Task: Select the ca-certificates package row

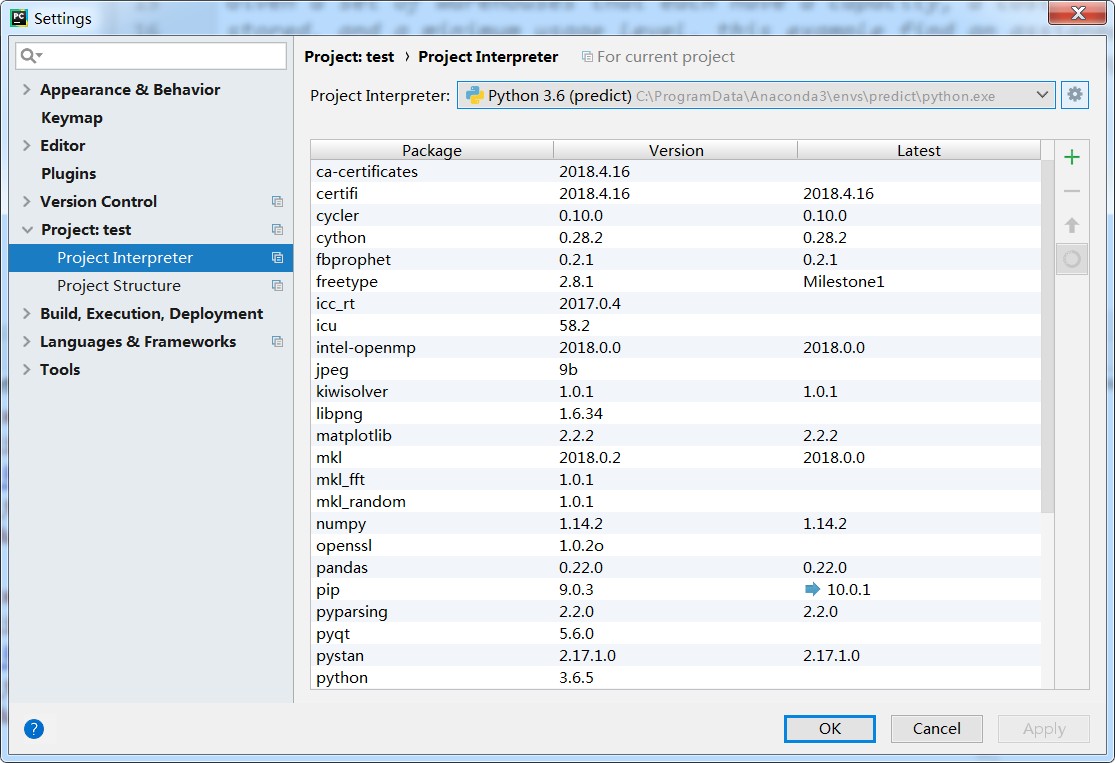Action: coord(676,171)
